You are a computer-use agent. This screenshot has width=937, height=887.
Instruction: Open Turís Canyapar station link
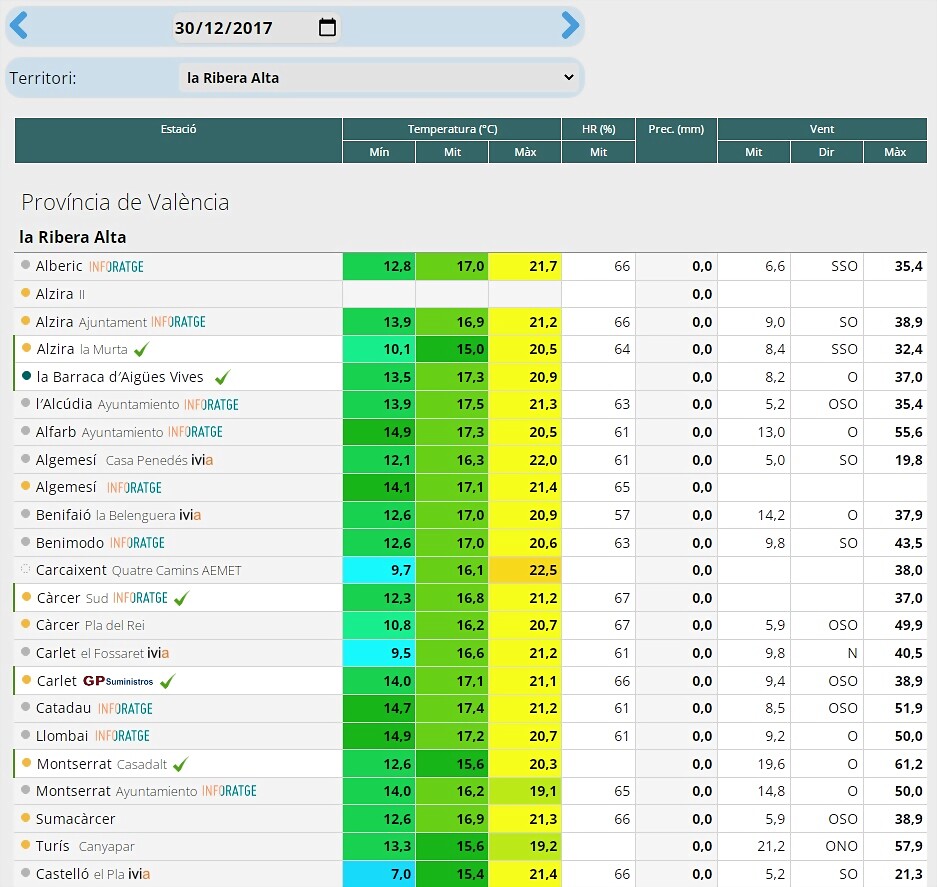point(85,846)
